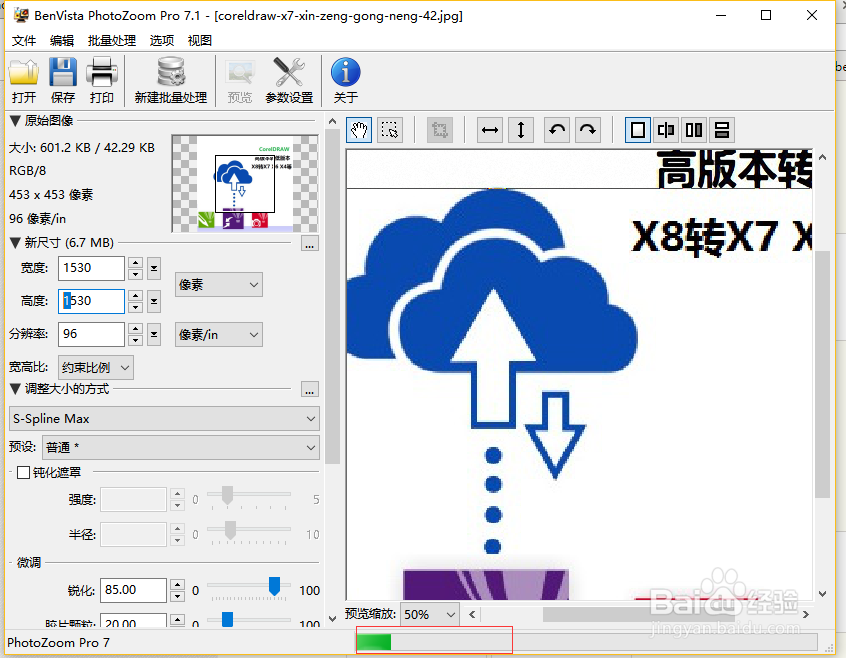The height and width of the screenshot is (658, 846).
Task: Click the disabled crop tool icon
Action: [x=440, y=130]
